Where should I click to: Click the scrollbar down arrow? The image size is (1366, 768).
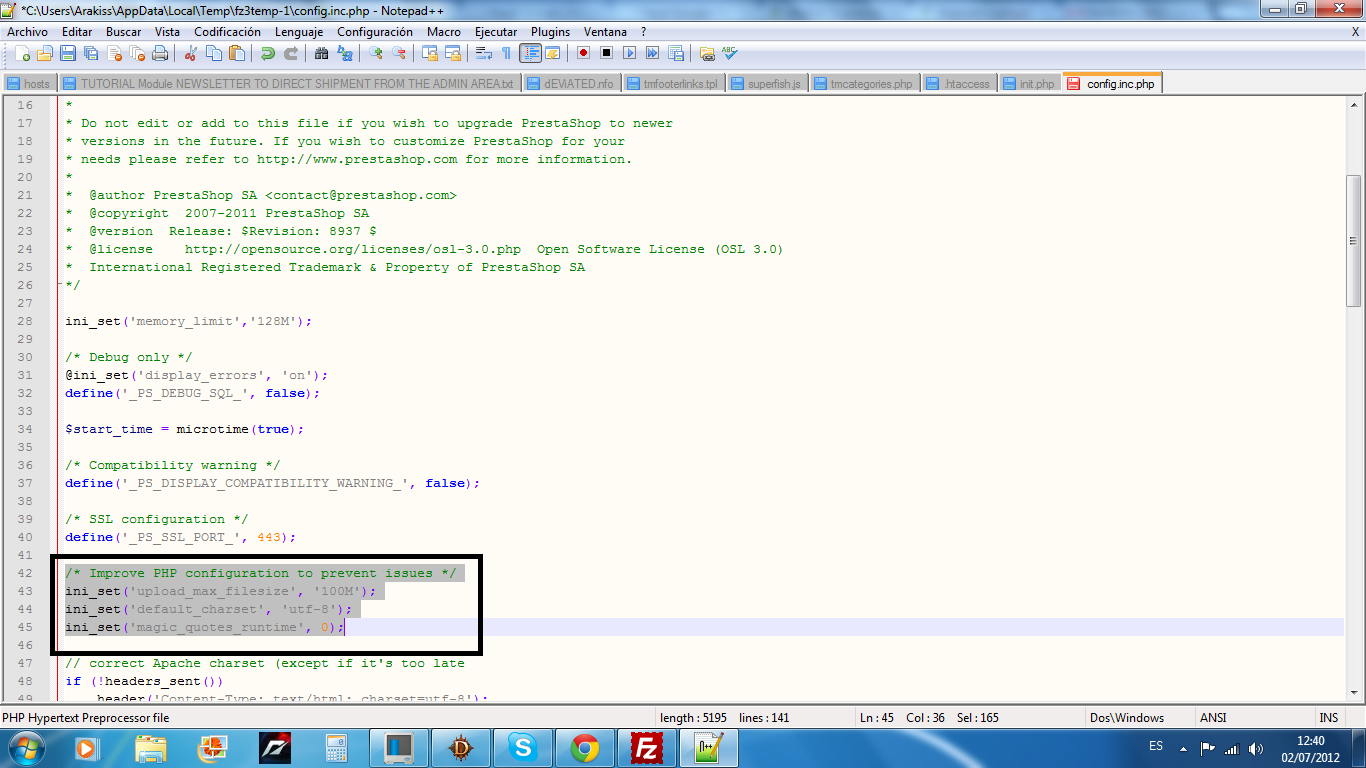click(1353, 695)
